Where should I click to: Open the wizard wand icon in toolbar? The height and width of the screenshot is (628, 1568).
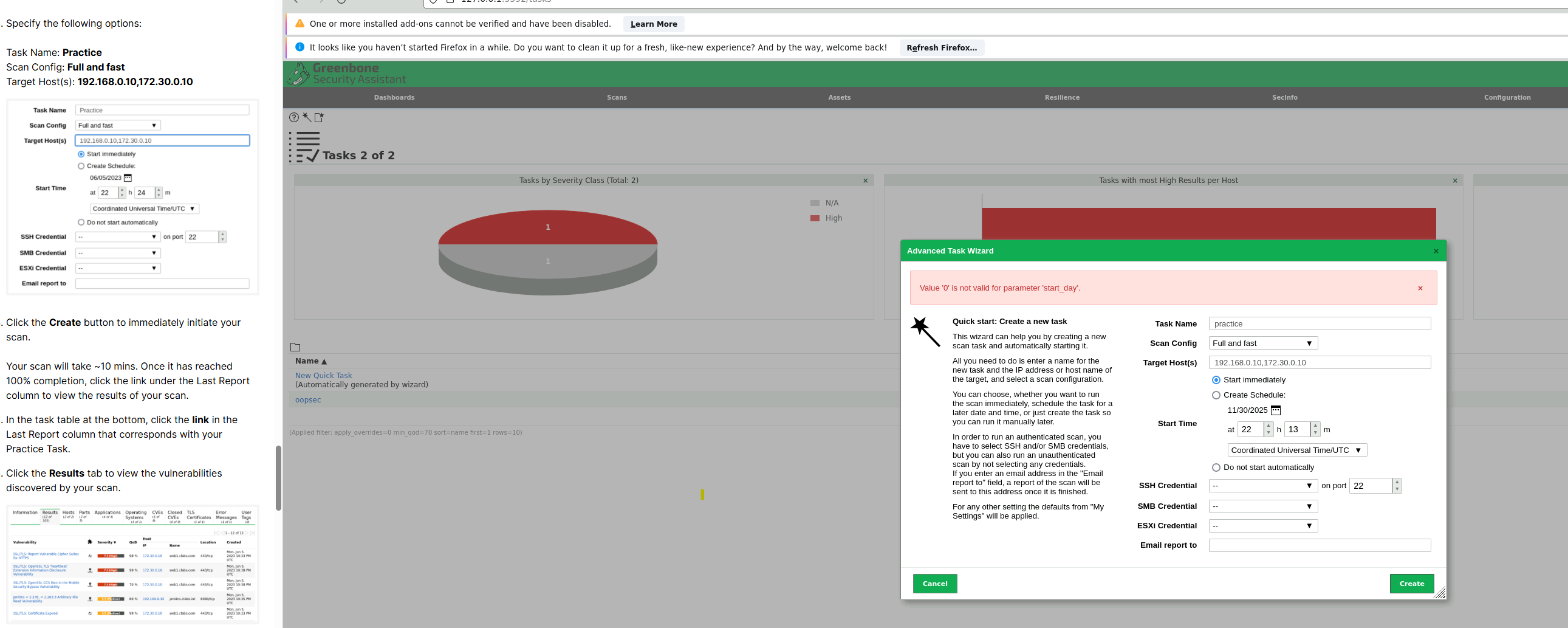click(307, 117)
